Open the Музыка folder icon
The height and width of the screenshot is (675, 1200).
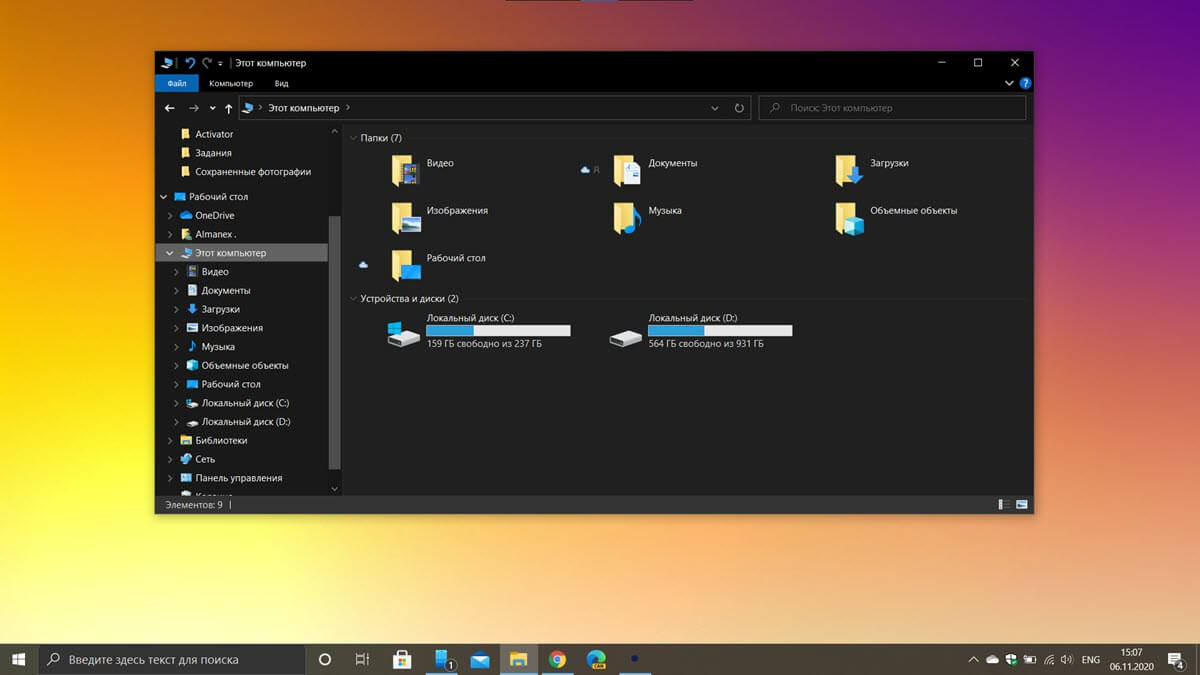click(x=626, y=218)
